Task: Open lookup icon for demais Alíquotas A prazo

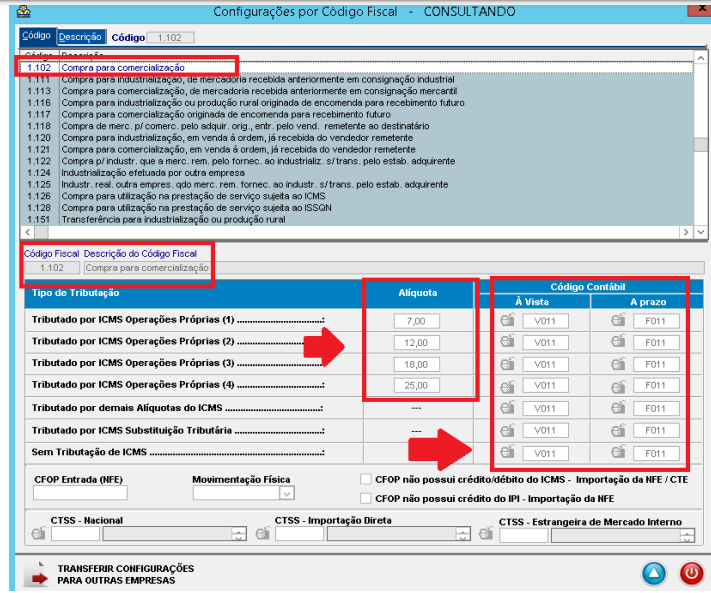Action: pyautogui.click(x=618, y=407)
